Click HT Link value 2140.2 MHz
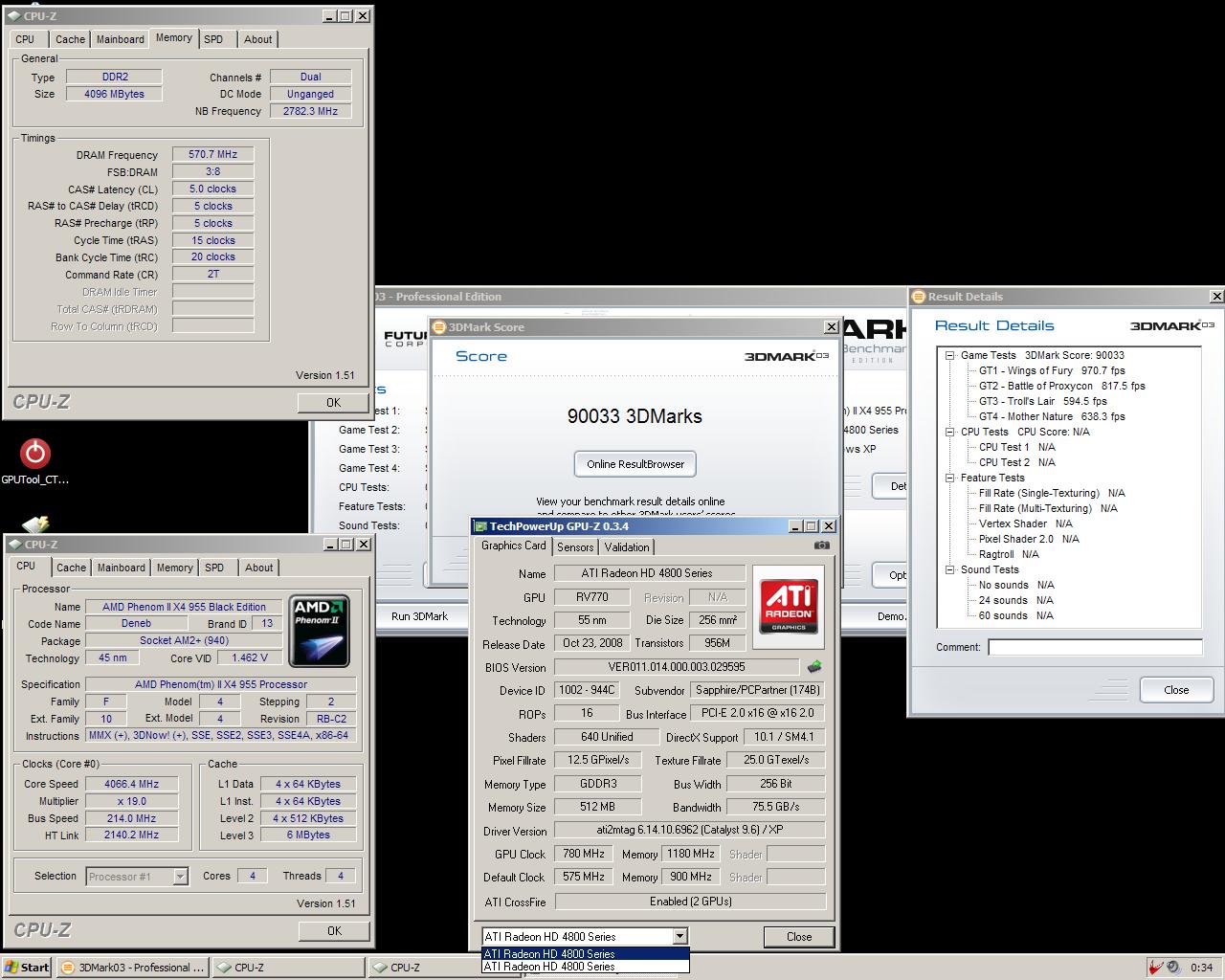The height and width of the screenshot is (980, 1225). click(x=132, y=835)
